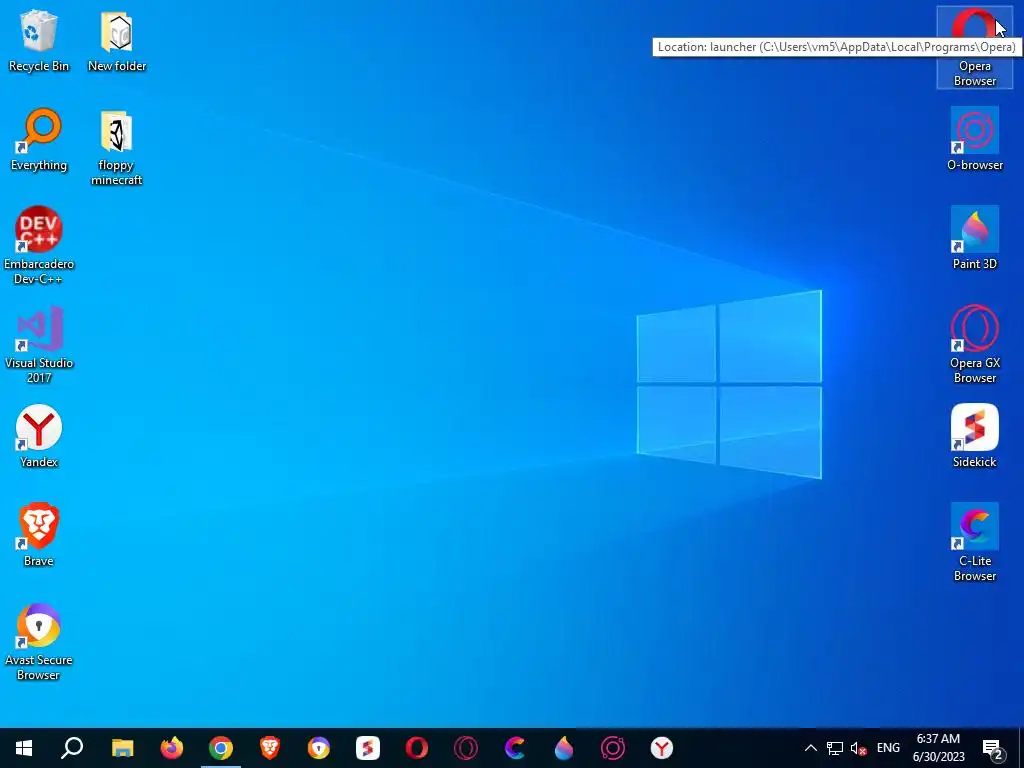Switch to Google Chrome in the taskbar

(221, 748)
